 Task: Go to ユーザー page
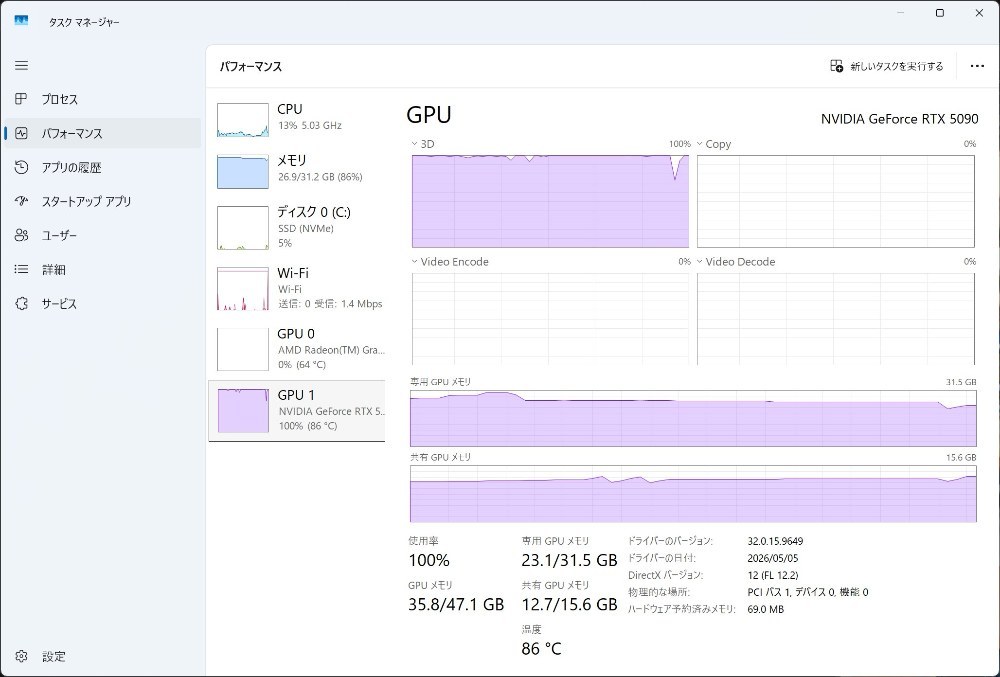pyautogui.click(x=102, y=235)
